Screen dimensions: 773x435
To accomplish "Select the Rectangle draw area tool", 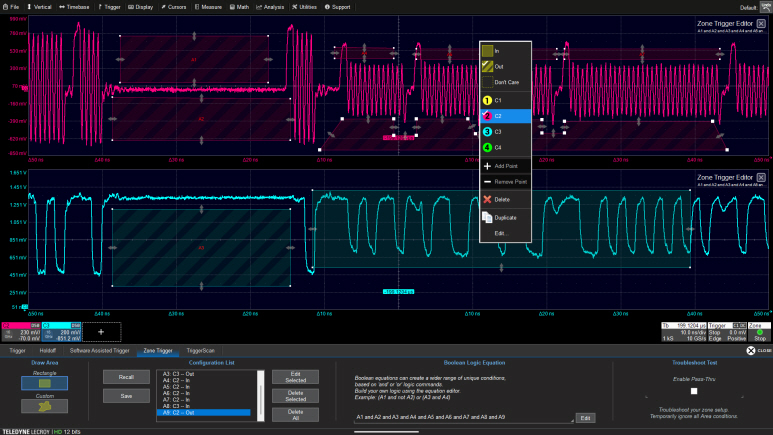I will [x=44, y=383].
